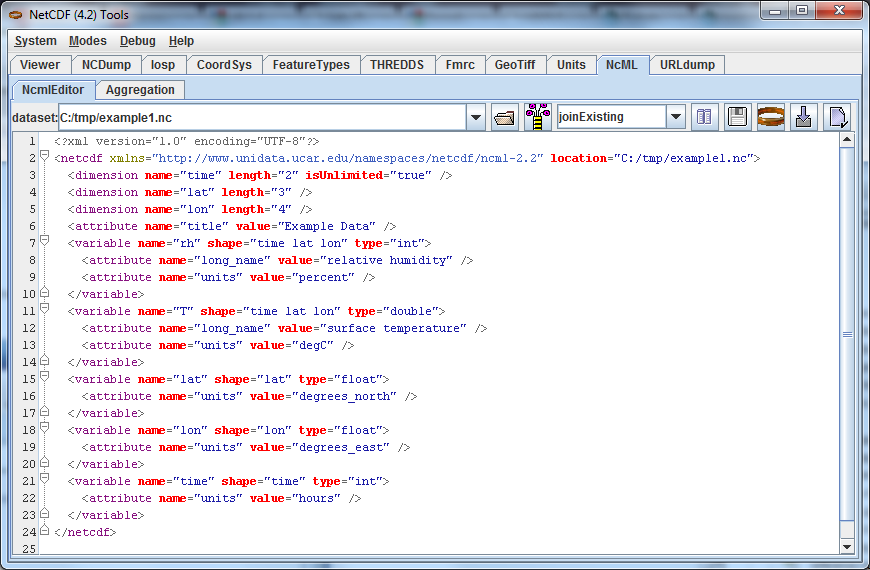This screenshot has height=570, width=870.
Task: Click the brown NetCDF ring icon
Action: pyautogui.click(x=769, y=117)
